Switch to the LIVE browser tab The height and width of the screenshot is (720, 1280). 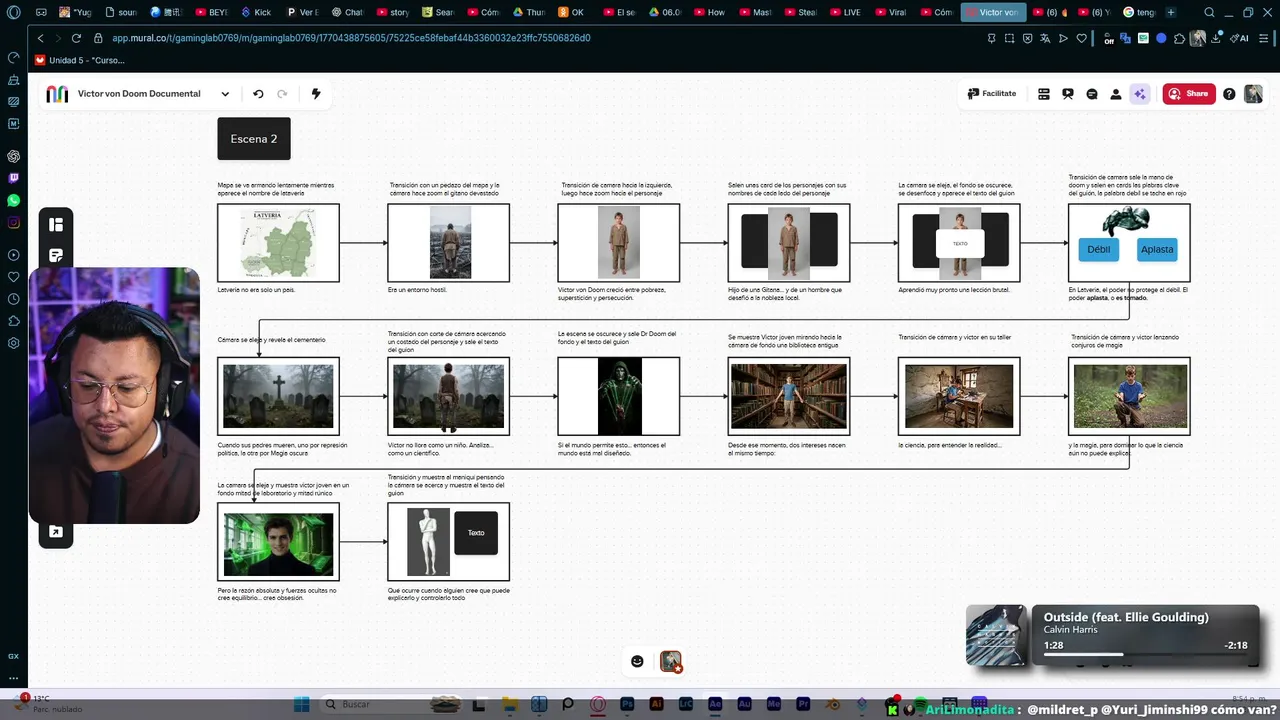(845, 12)
